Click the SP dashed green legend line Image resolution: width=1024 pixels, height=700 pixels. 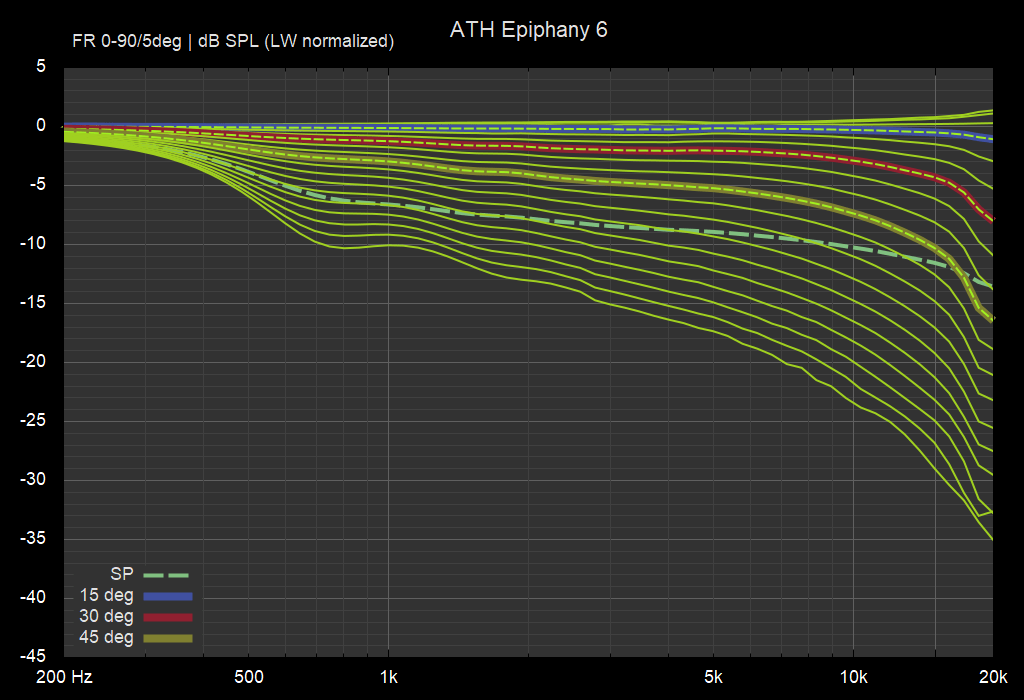(166, 575)
